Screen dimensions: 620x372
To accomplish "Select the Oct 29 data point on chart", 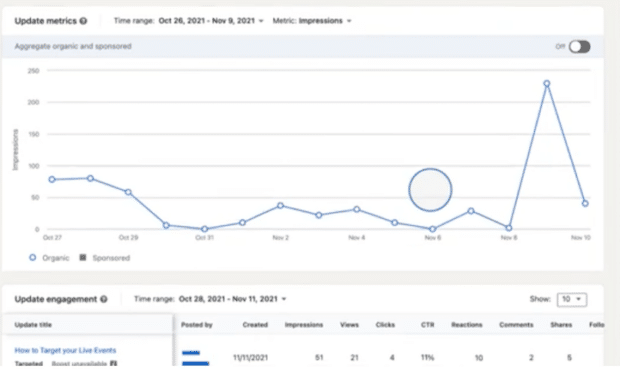I will click(128, 192).
